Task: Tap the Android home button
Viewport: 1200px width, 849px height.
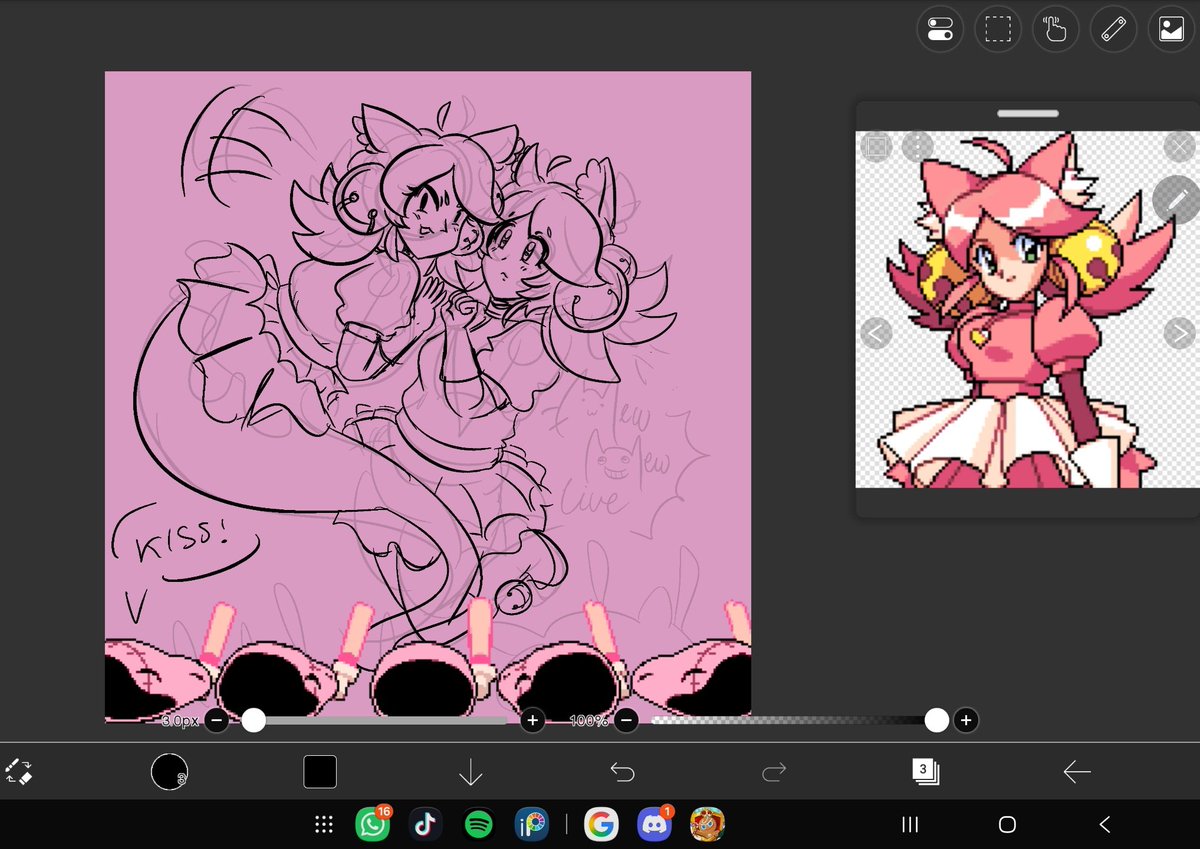Action: tap(1007, 825)
